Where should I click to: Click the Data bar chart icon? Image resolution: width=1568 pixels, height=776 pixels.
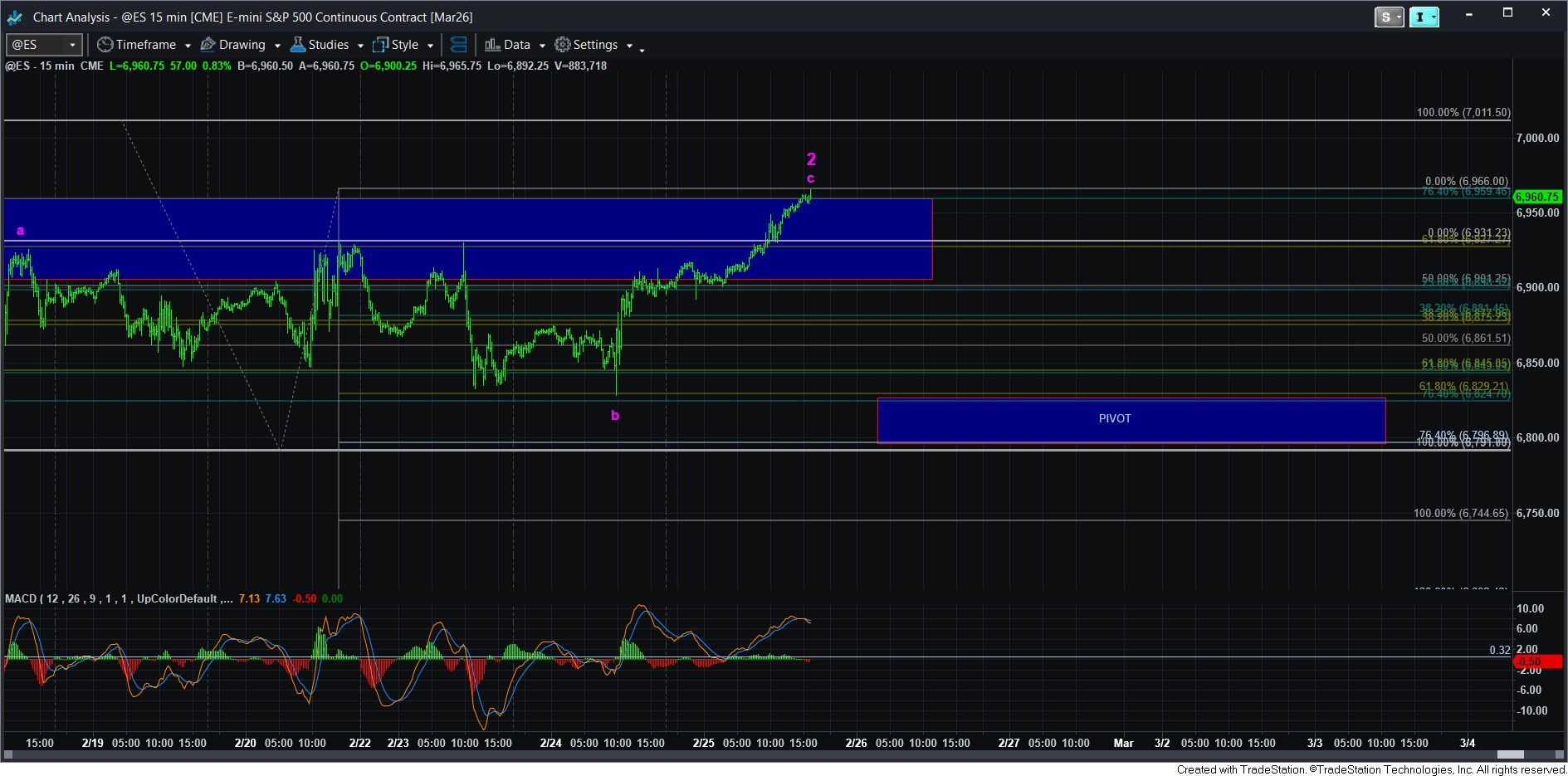point(492,45)
